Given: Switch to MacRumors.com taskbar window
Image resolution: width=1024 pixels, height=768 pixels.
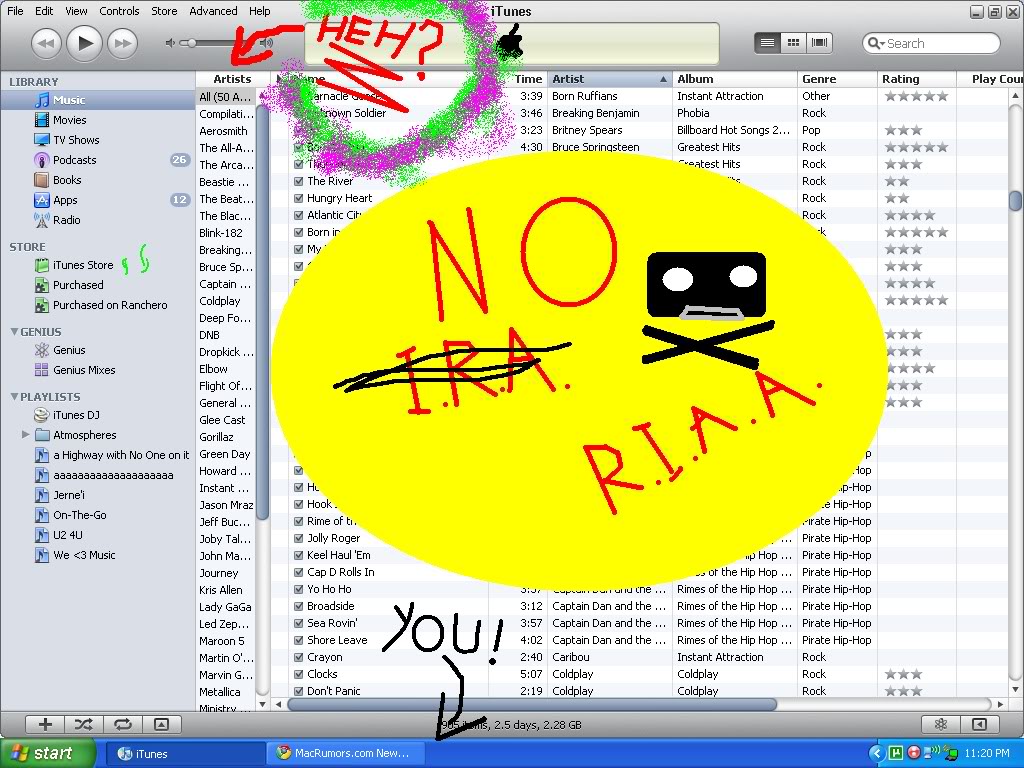Looking at the screenshot, I should [x=345, y=753].
